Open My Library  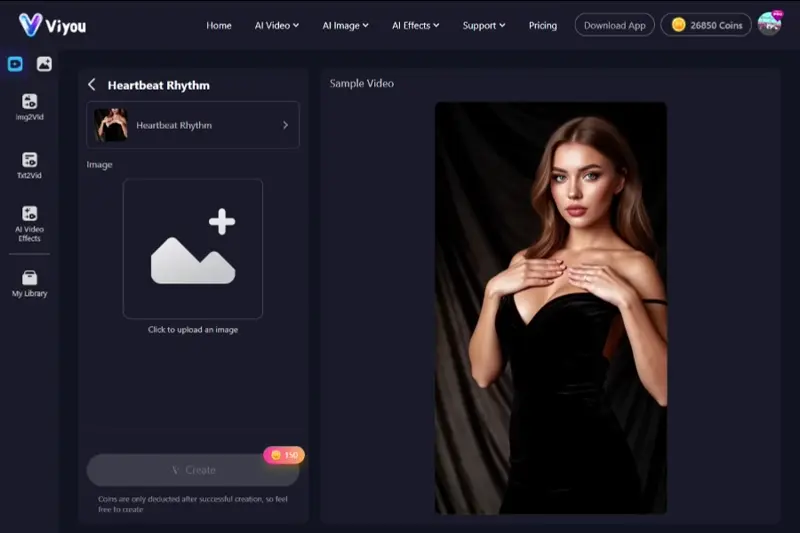(30, 284)
